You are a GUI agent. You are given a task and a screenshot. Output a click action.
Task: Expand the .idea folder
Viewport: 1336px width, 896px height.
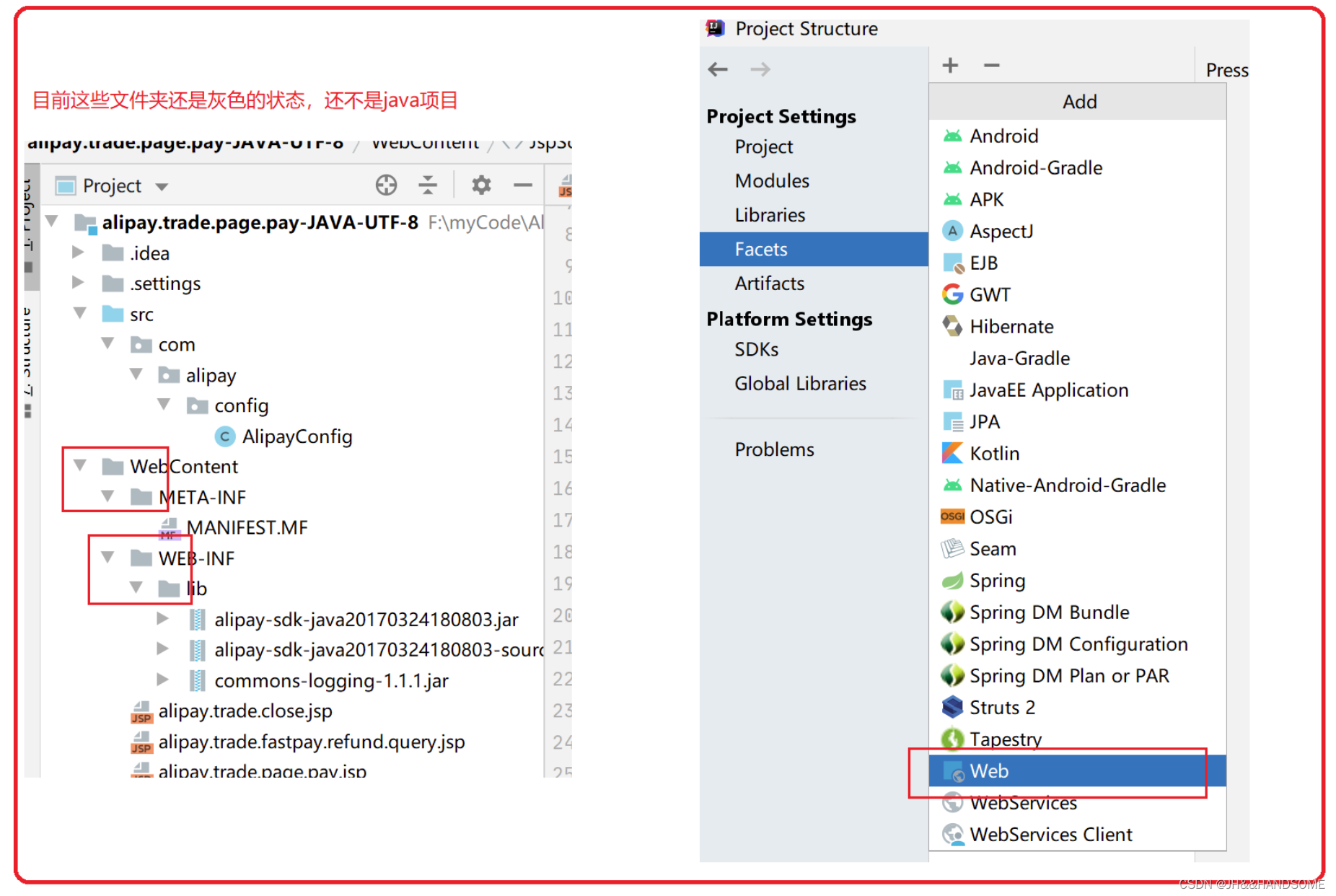(x=78, y=252)
